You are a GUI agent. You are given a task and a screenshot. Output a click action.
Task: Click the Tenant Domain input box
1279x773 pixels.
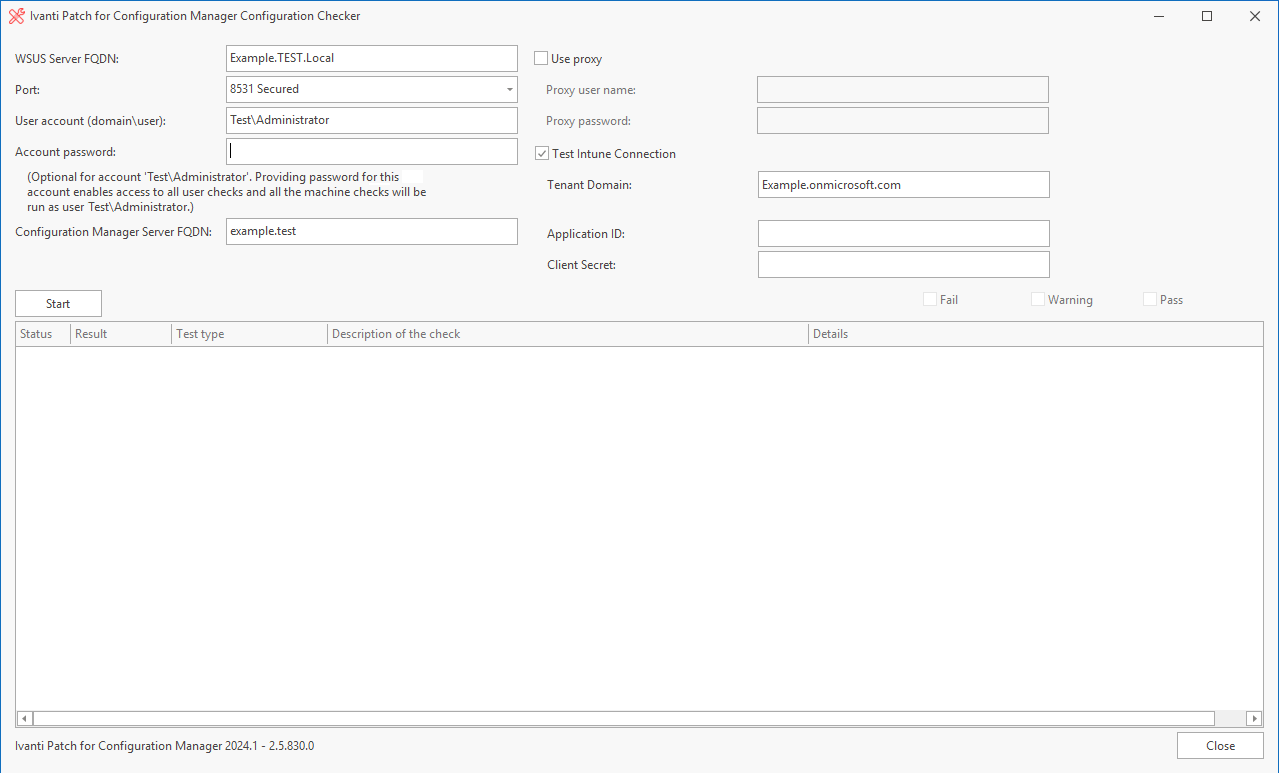903,185
